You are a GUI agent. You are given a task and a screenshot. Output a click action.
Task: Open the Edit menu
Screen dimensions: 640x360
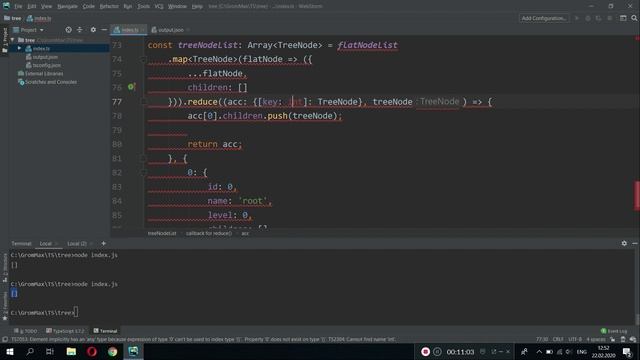click(32, 6)
